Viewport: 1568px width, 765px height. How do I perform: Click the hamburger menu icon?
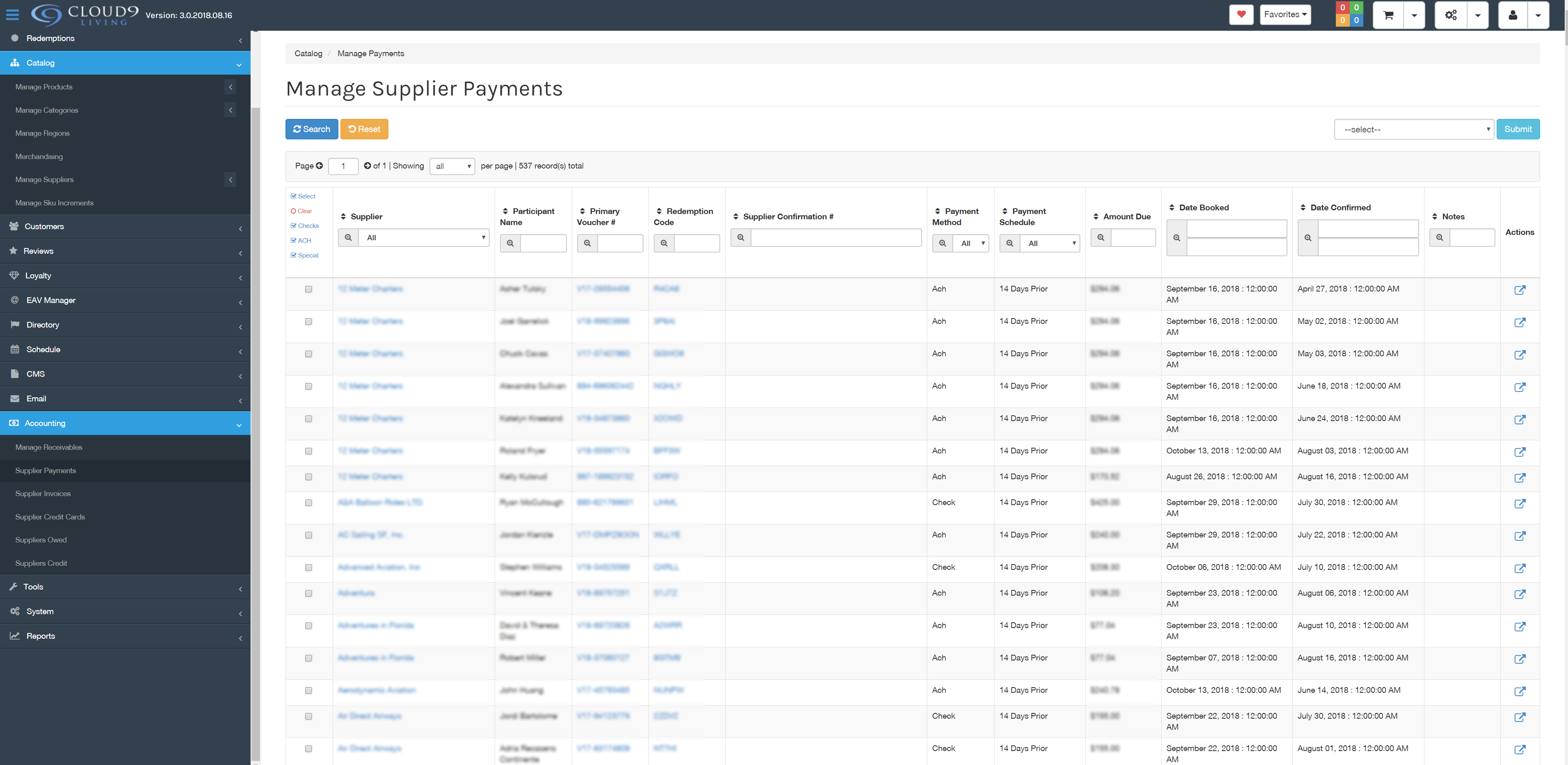(x=12, y=15)
